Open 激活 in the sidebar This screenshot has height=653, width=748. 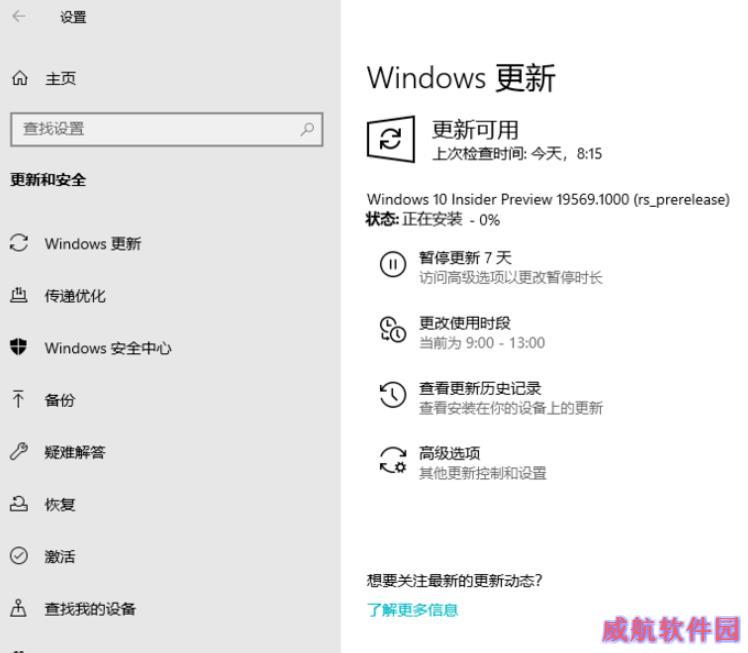click(x=60, y=556)
